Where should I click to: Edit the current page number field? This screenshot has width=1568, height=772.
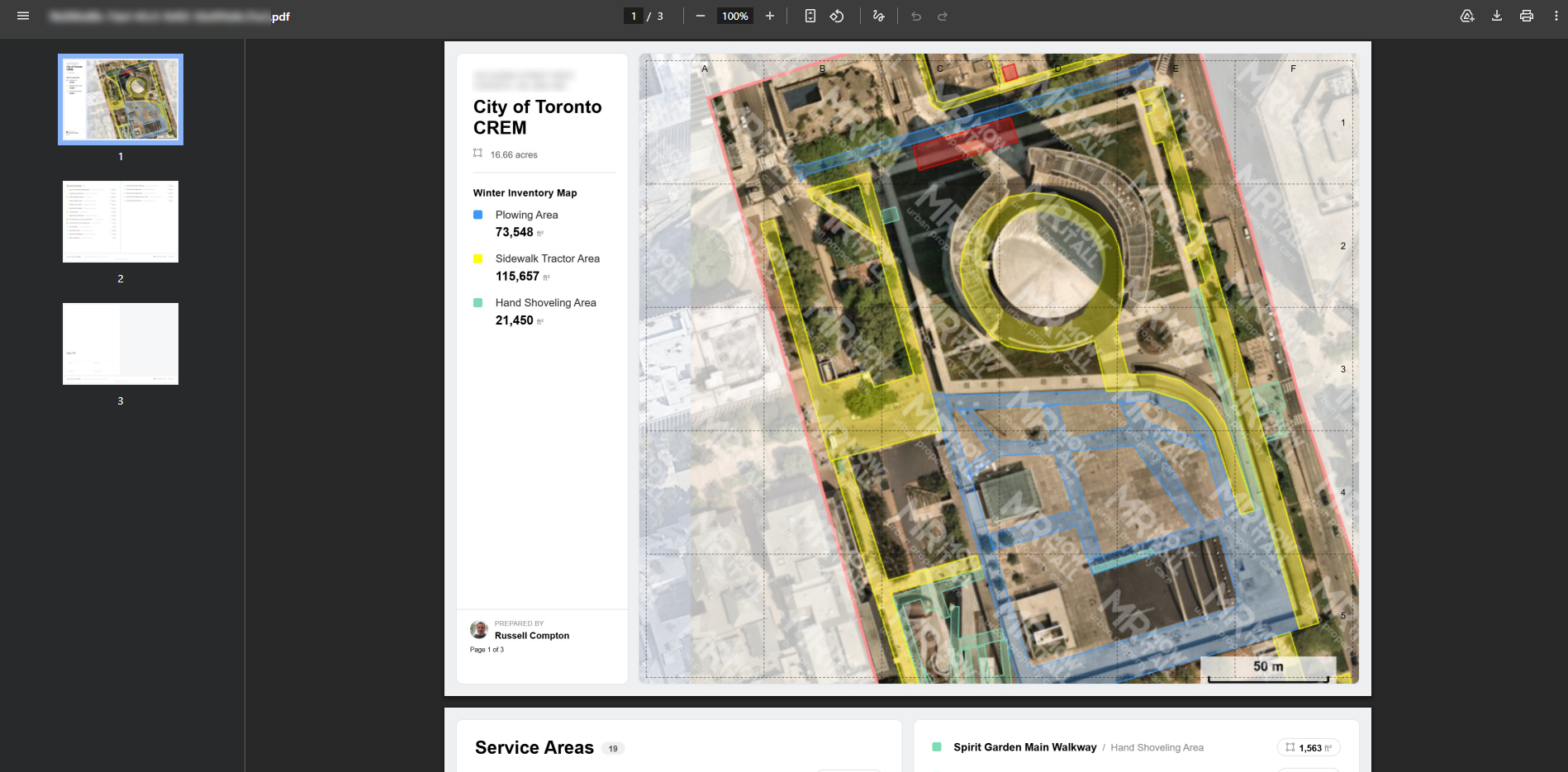[634, 16]
